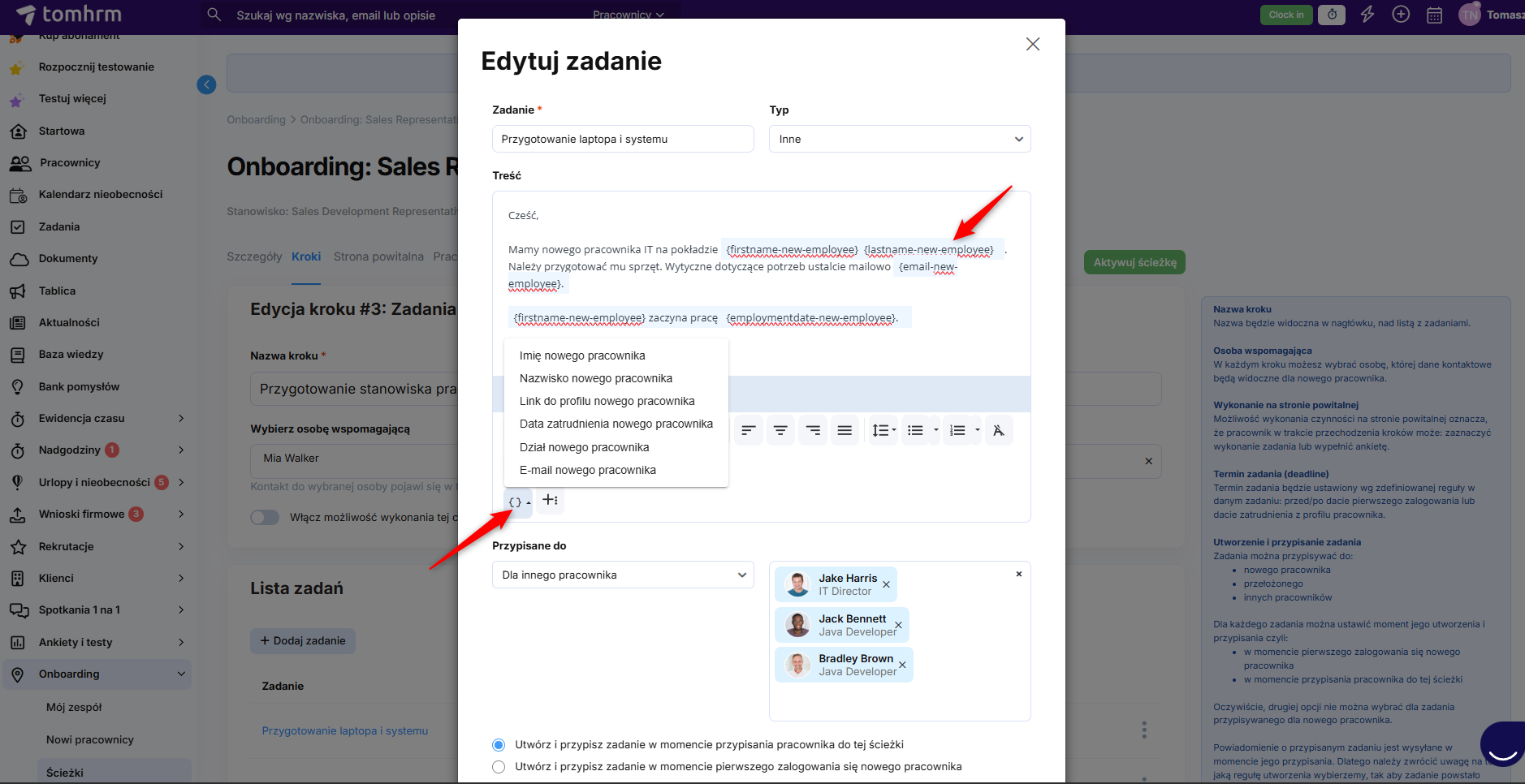This screenshot has height=784, width=1525.
Task: Remove Bradley Brown from assigned people
Action: (x=902, y=665)
